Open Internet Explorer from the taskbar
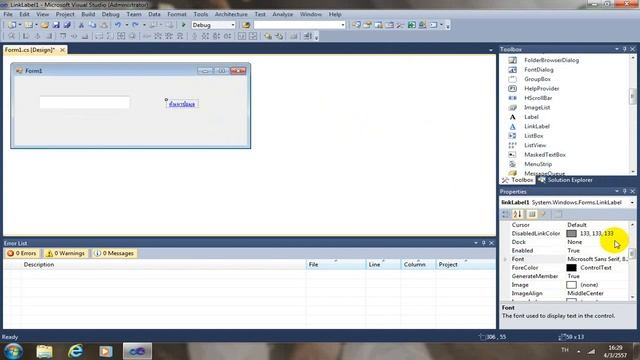 tap(76, 351)
